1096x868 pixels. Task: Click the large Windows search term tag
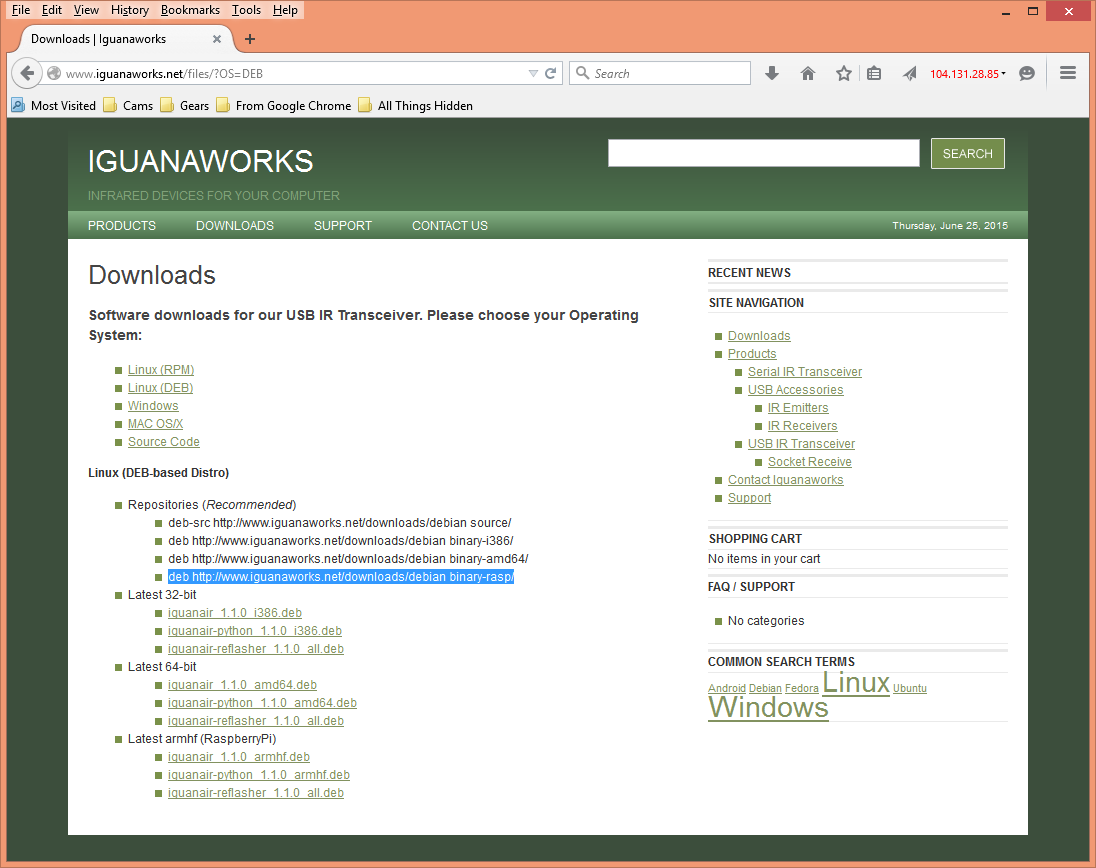767,707
